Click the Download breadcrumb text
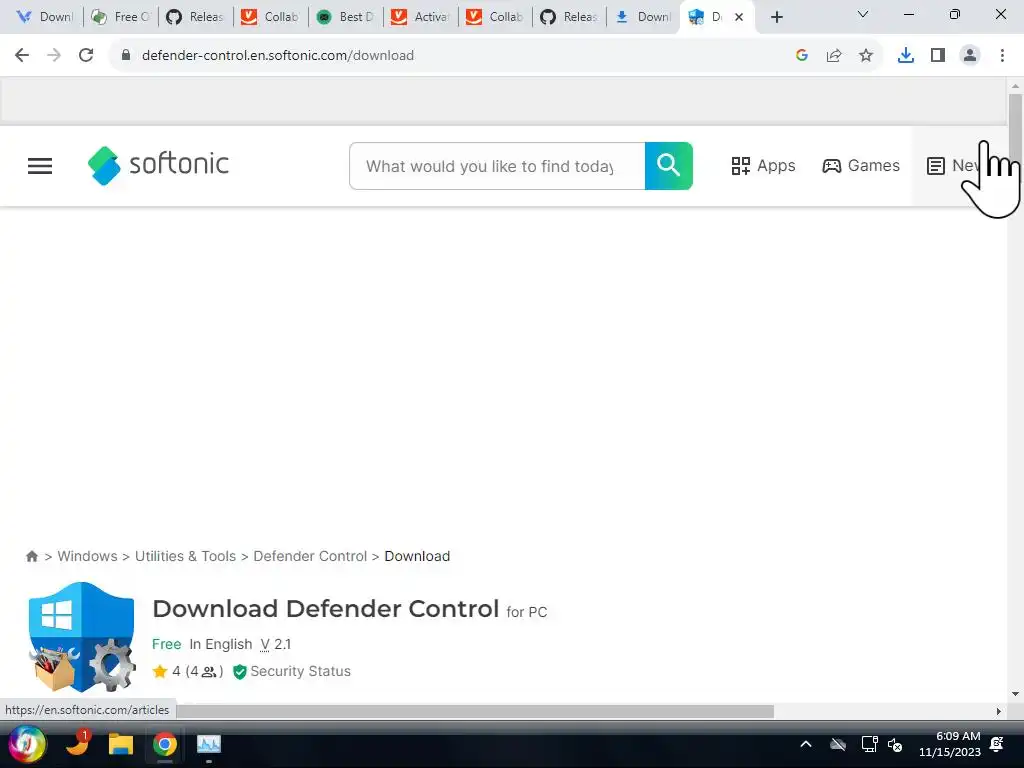Image resolution: width=1024 pixels, height=768 pixels. tap(417, 556)
